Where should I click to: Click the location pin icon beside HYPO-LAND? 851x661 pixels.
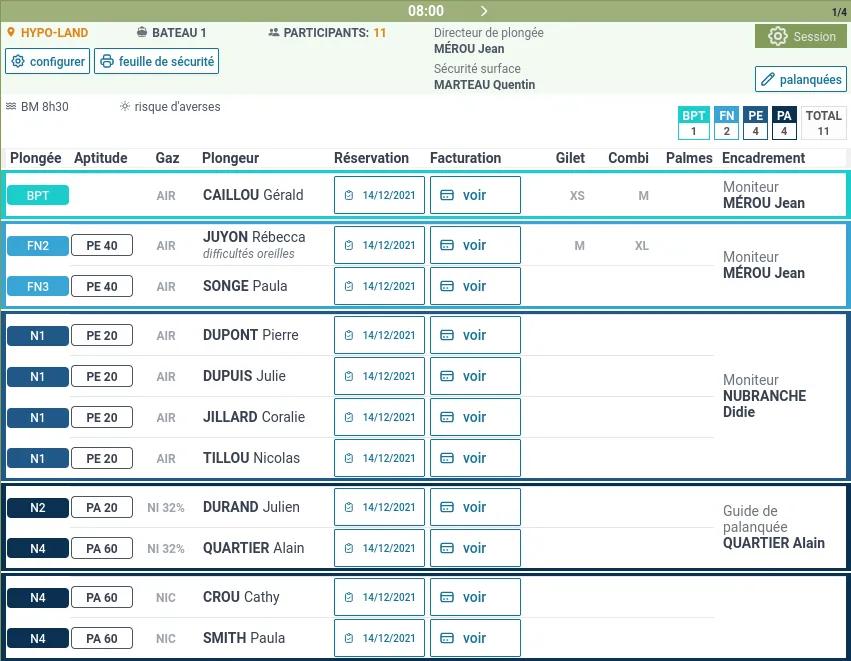point(10,32)
